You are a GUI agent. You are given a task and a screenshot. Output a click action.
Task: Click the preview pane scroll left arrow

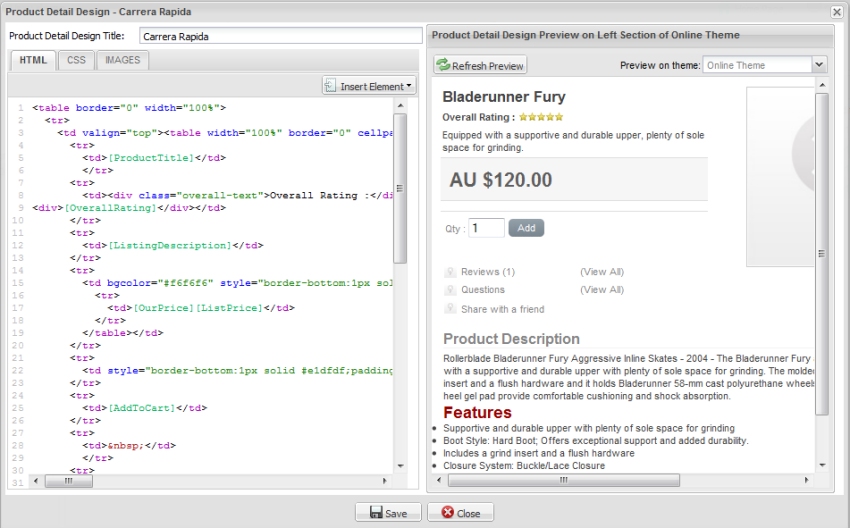439,480
